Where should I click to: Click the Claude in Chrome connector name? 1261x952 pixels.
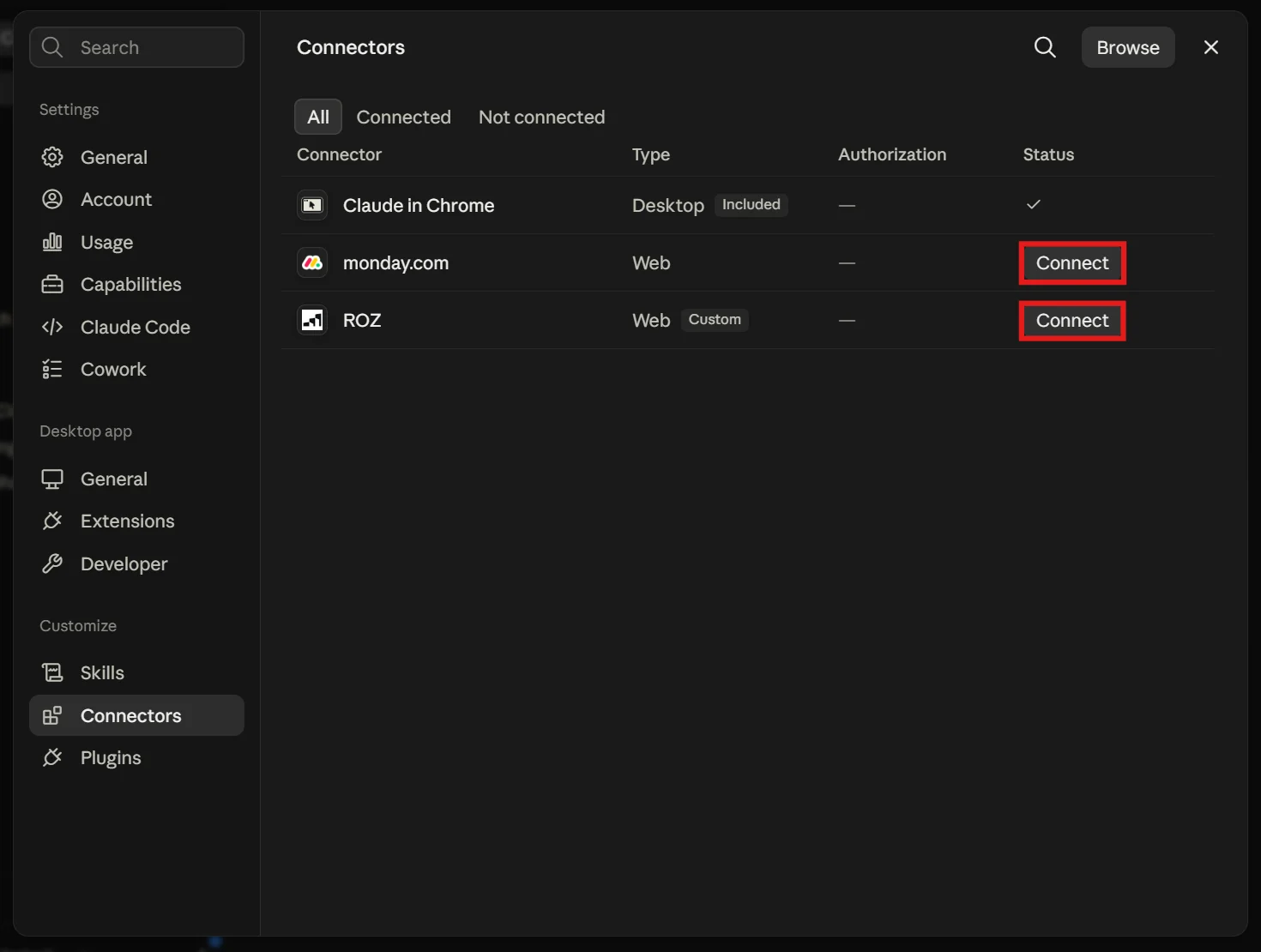coord(419,205)
